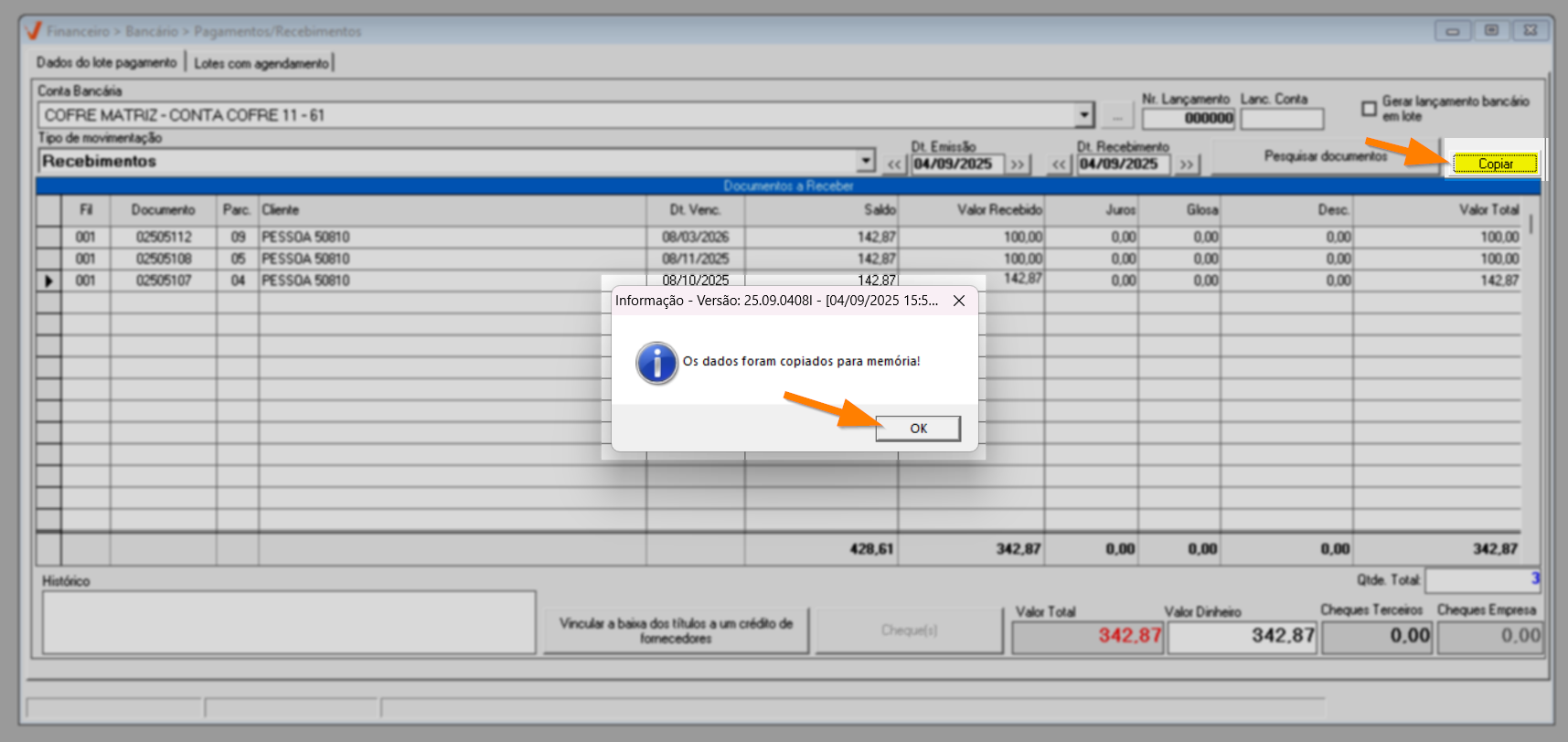1568x742 pixels.
Task: Open the Dados do lote pagamento tab
Action: coord(106,62)
